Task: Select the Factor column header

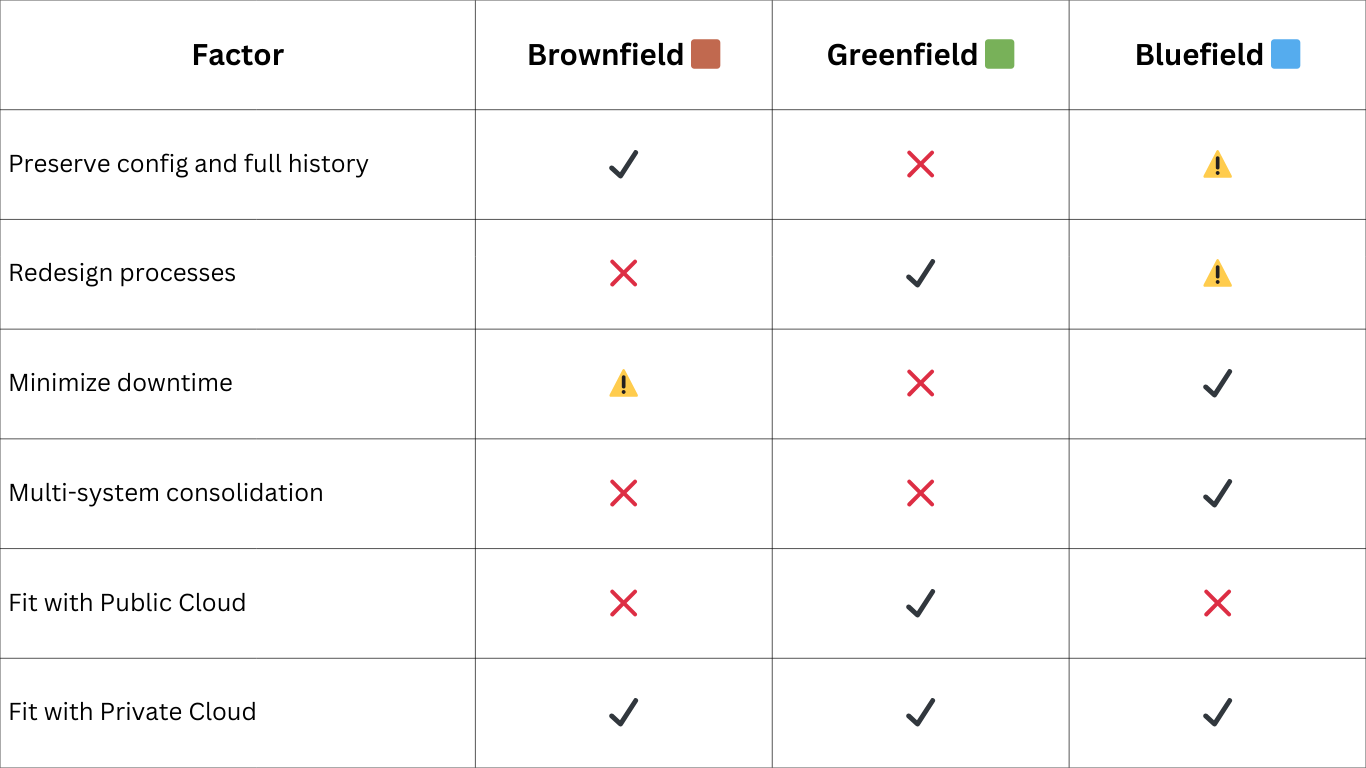Action: coord(238,55)
